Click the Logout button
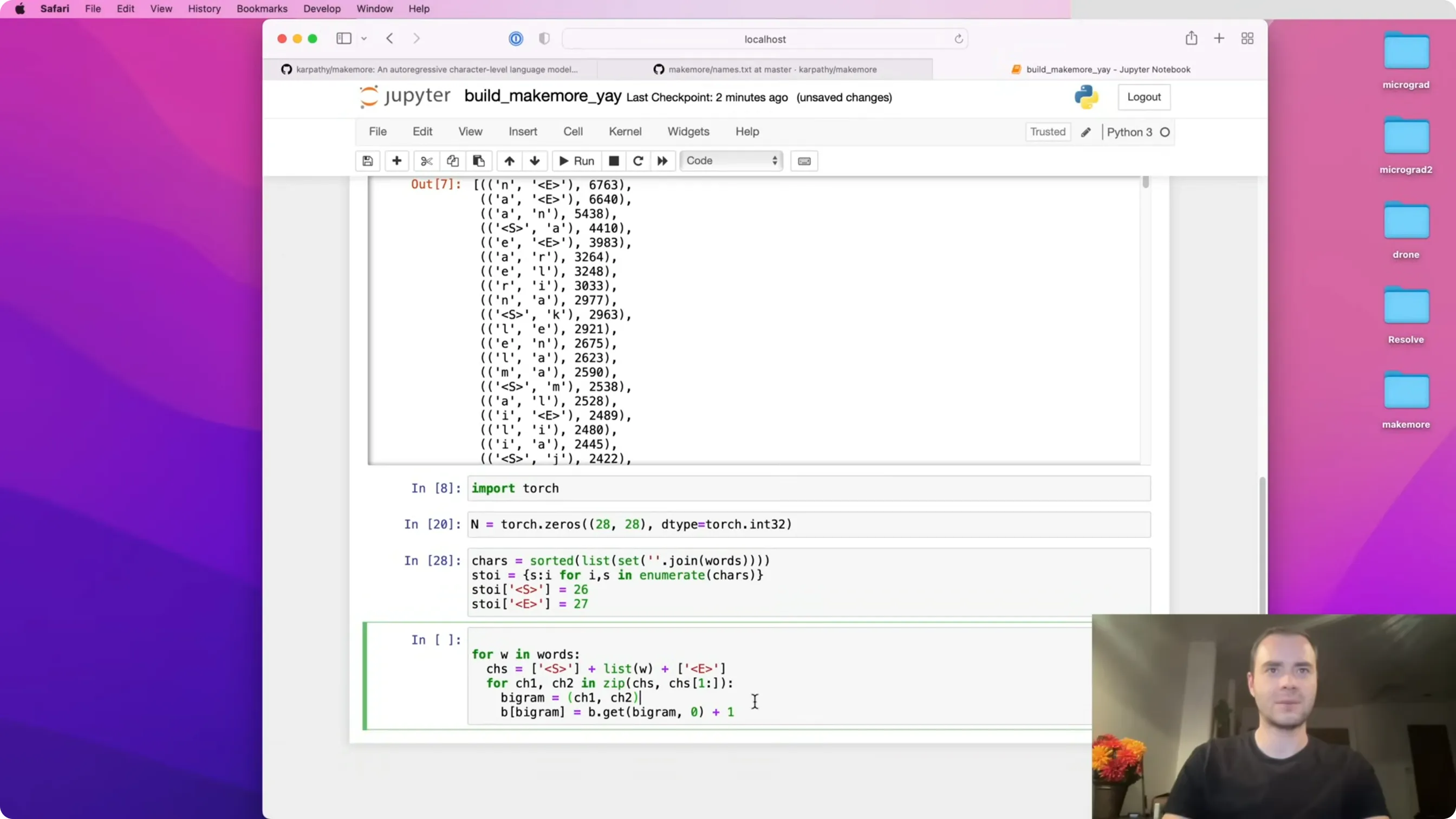Viewport: 1456px width, 819px height. (x=1143, y=97)
